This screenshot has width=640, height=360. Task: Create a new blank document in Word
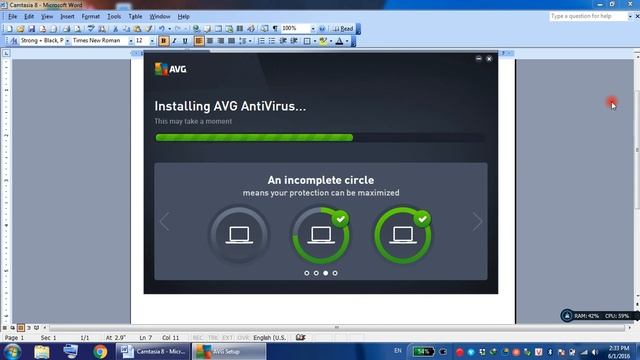point(9,29)
